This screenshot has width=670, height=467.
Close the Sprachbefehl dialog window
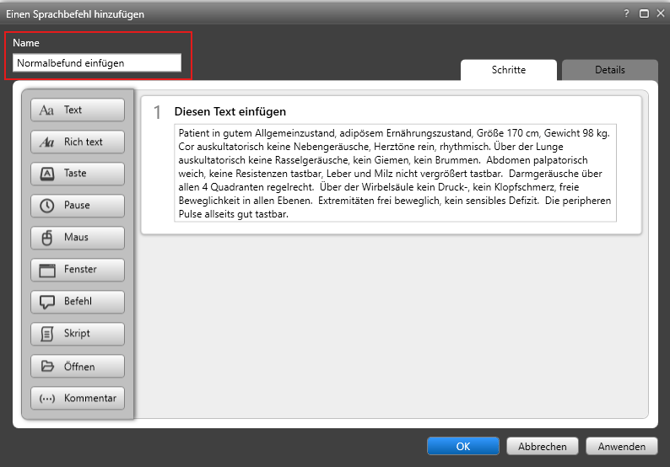658,13
